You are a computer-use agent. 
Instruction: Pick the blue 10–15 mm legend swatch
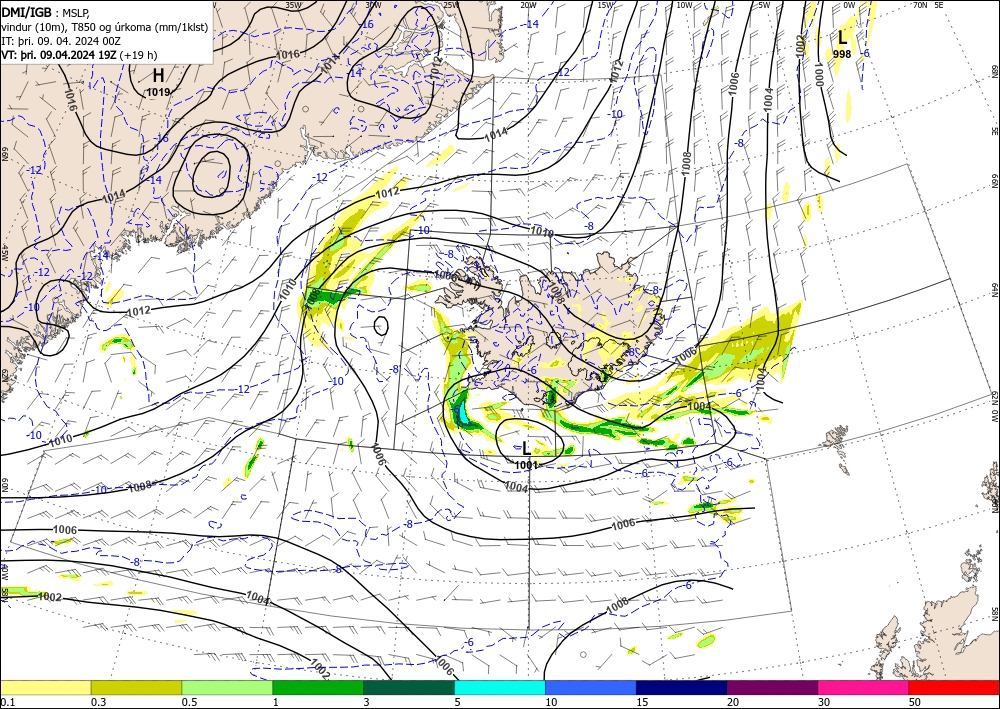click(x=591, y=687)
